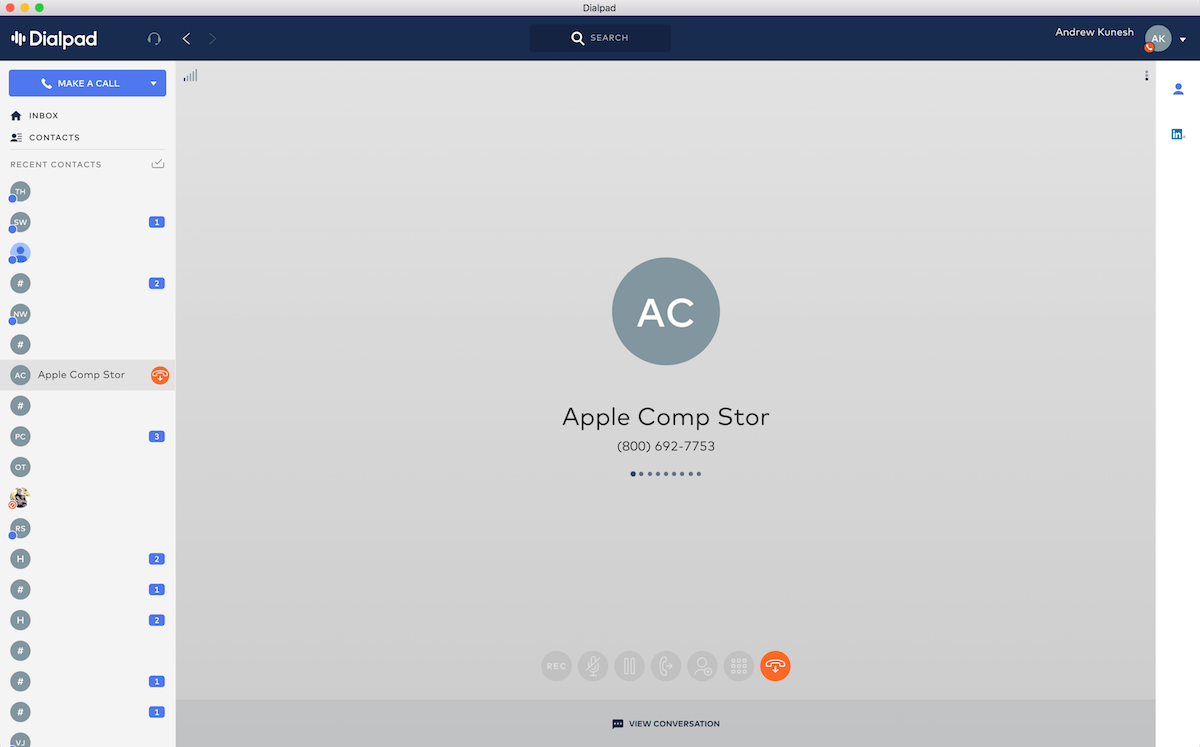Navigate forward with the right chevron

point(213,38)
